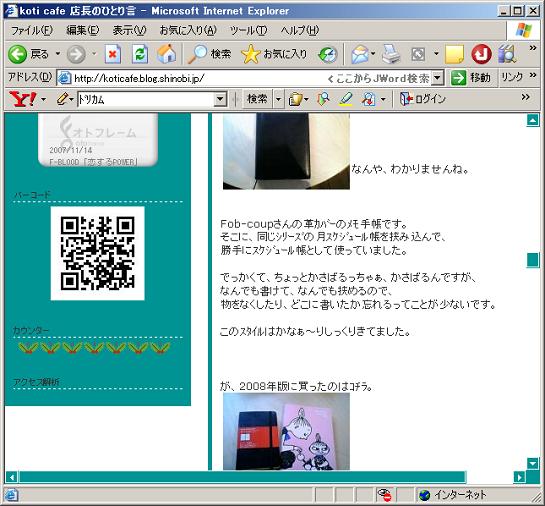Viewport: 545px width, 506px height.
Task: Expand the Yahoo! logo dropdown arrow
Action: click(x=43, y=100)
